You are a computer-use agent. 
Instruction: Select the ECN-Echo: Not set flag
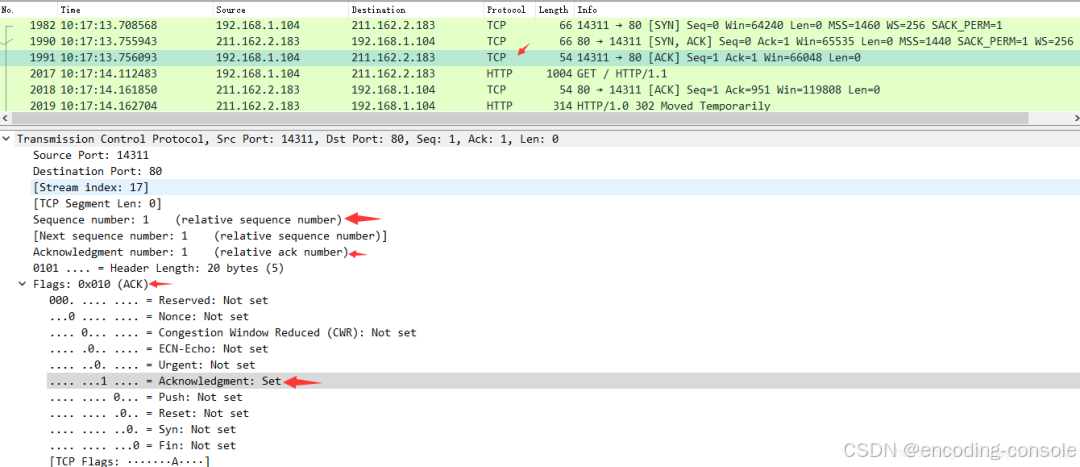pos(158,349)
